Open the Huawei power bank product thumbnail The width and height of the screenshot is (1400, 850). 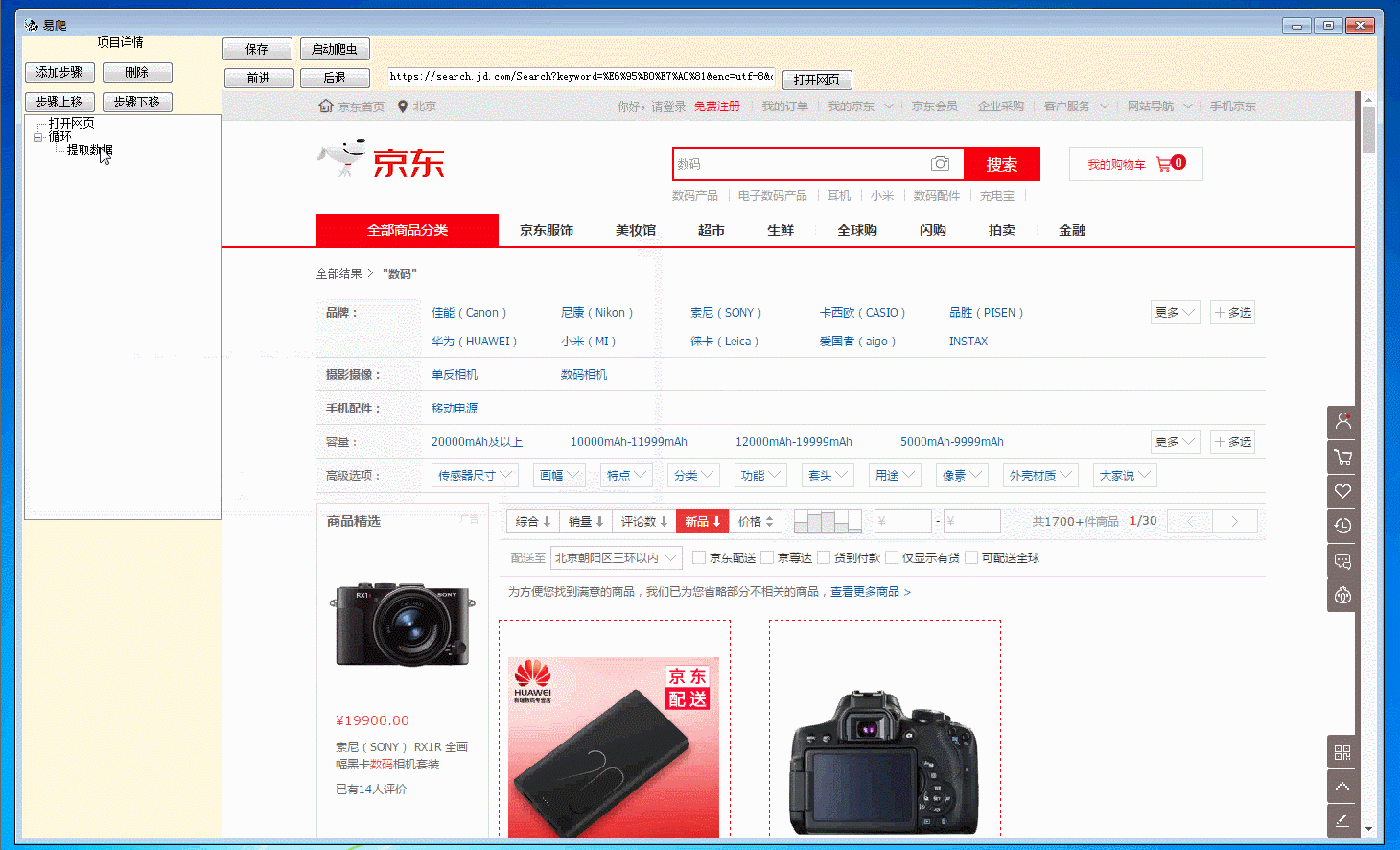pyautogui.click(x=614, y=746)
